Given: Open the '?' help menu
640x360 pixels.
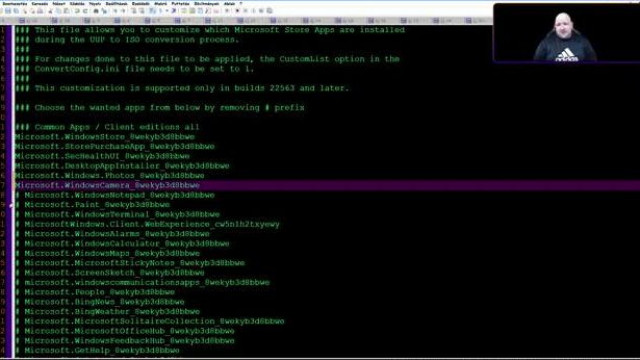Looking at the screenshot, I should coord(241,4).
